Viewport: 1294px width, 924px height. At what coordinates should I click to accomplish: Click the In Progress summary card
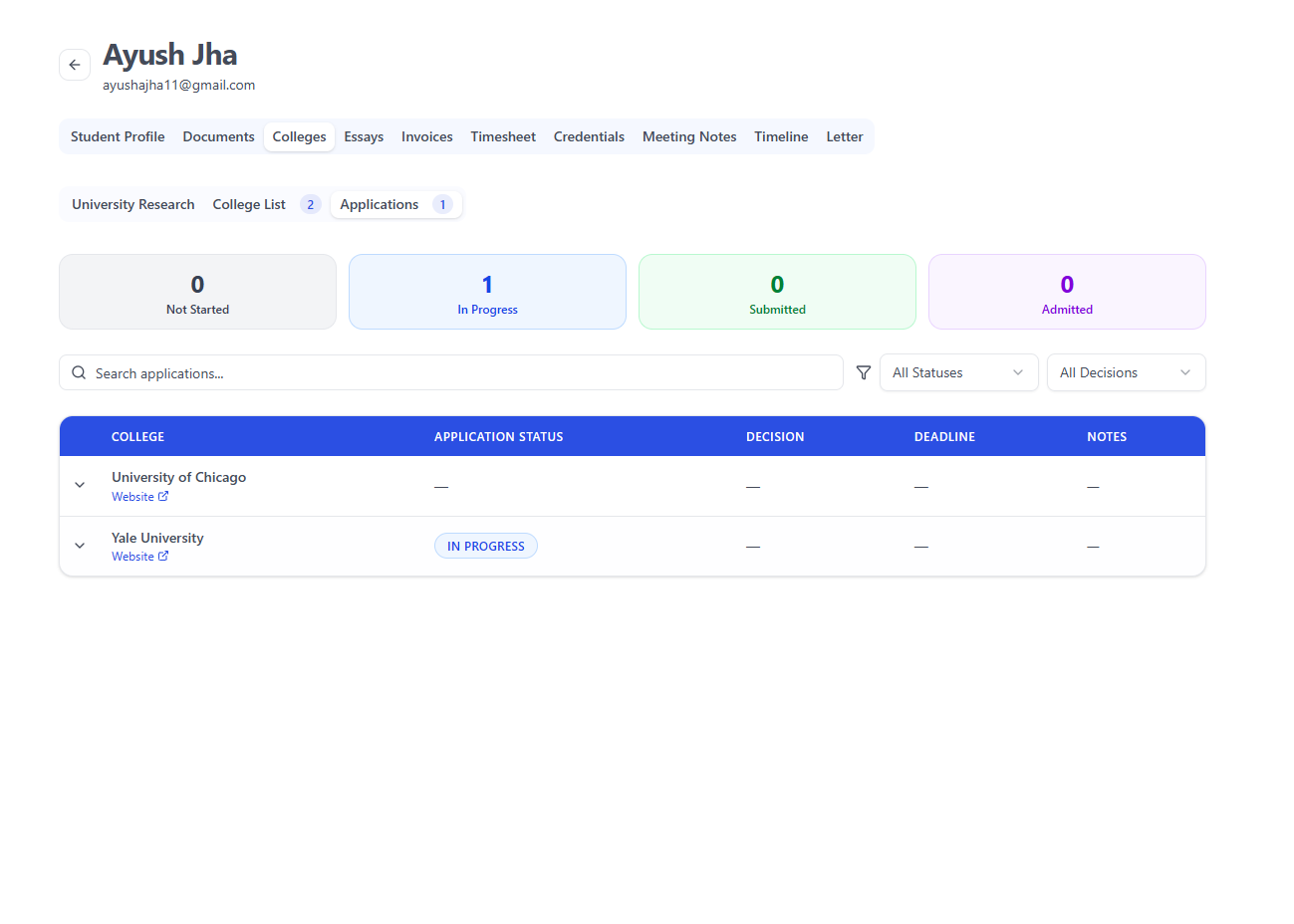tap(487, 292)
